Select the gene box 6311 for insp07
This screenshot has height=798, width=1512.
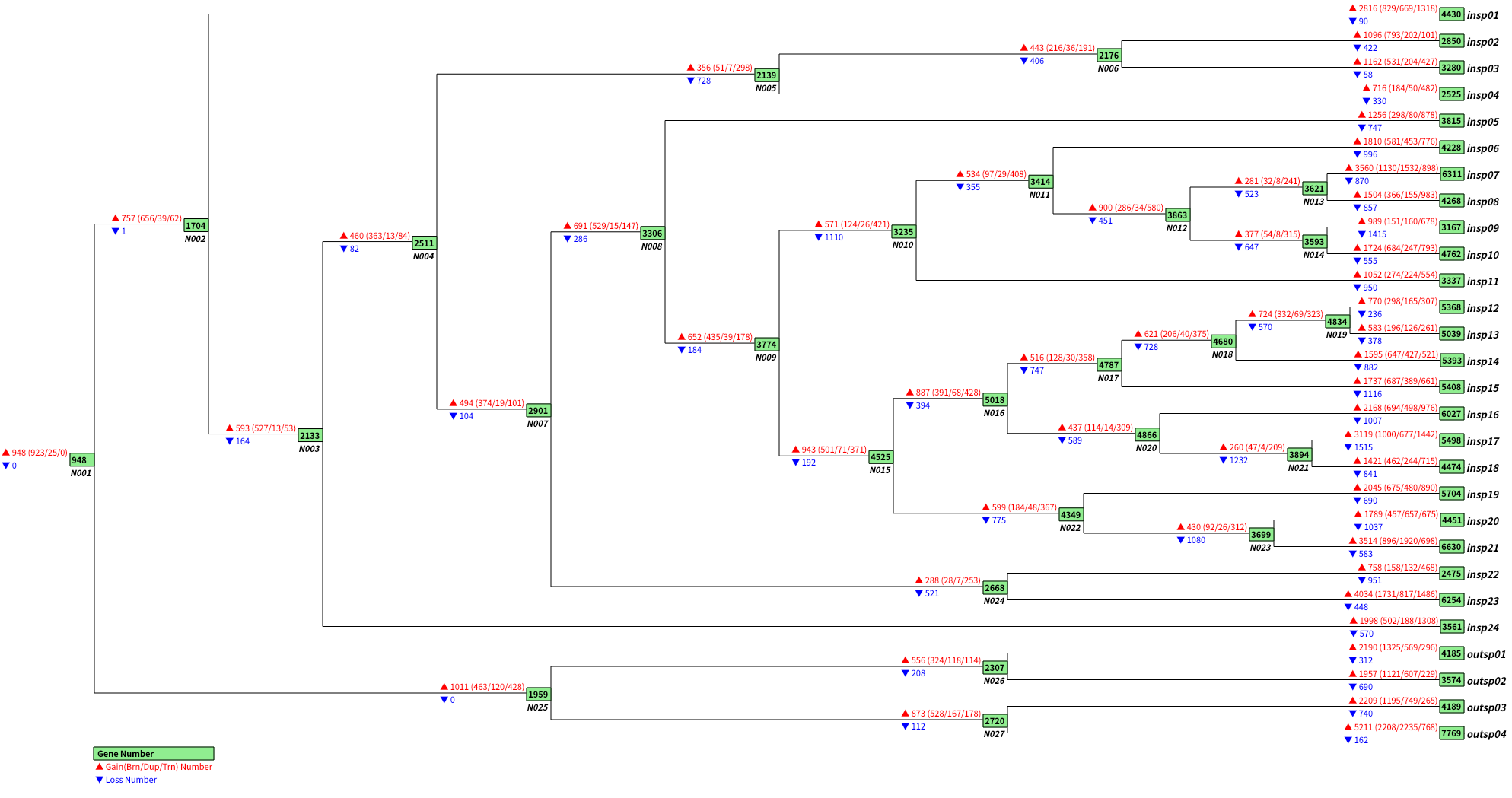click(1451, 173)
